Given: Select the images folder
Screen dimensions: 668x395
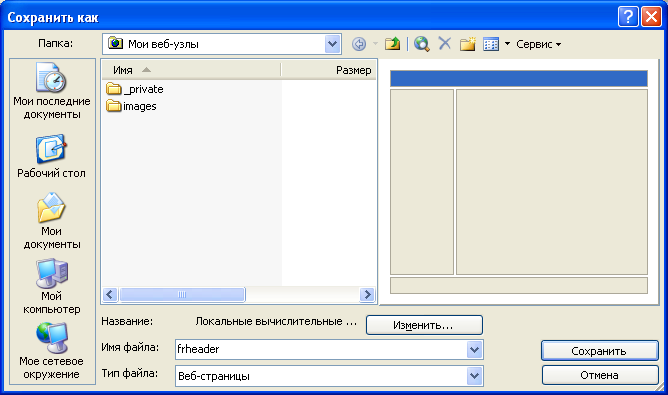Looking at the screenshot, I should [x=131, y=106].
